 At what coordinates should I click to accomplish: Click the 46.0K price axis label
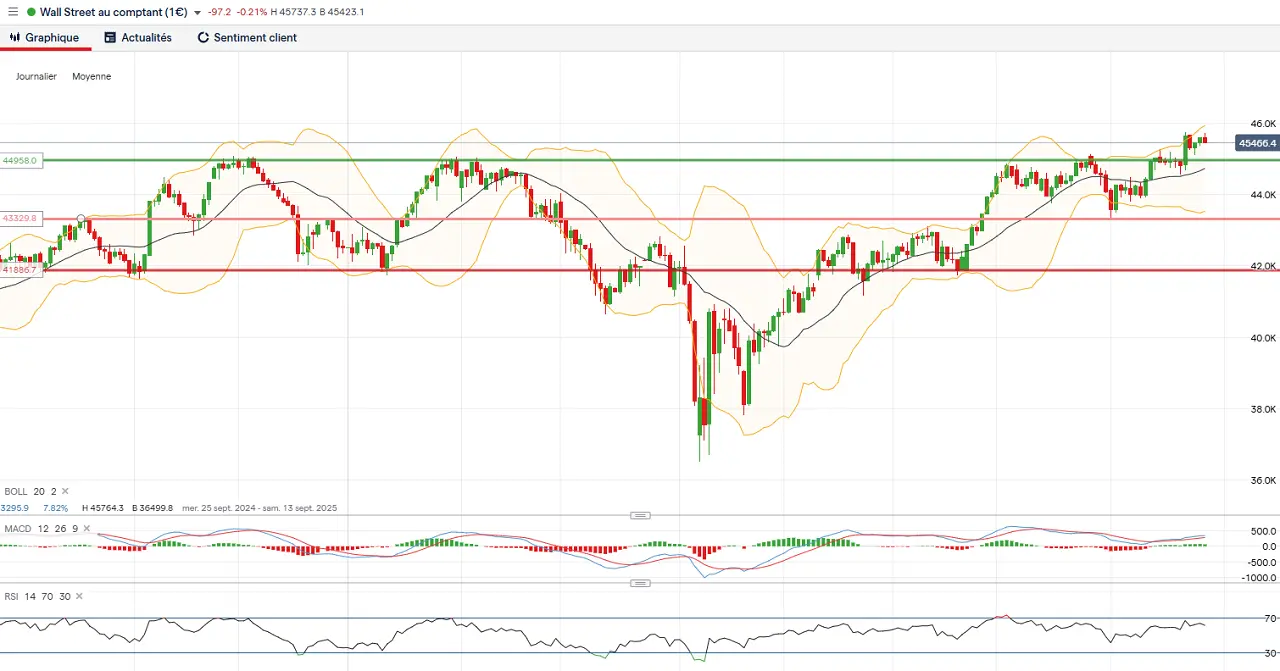coord(1264,123)
